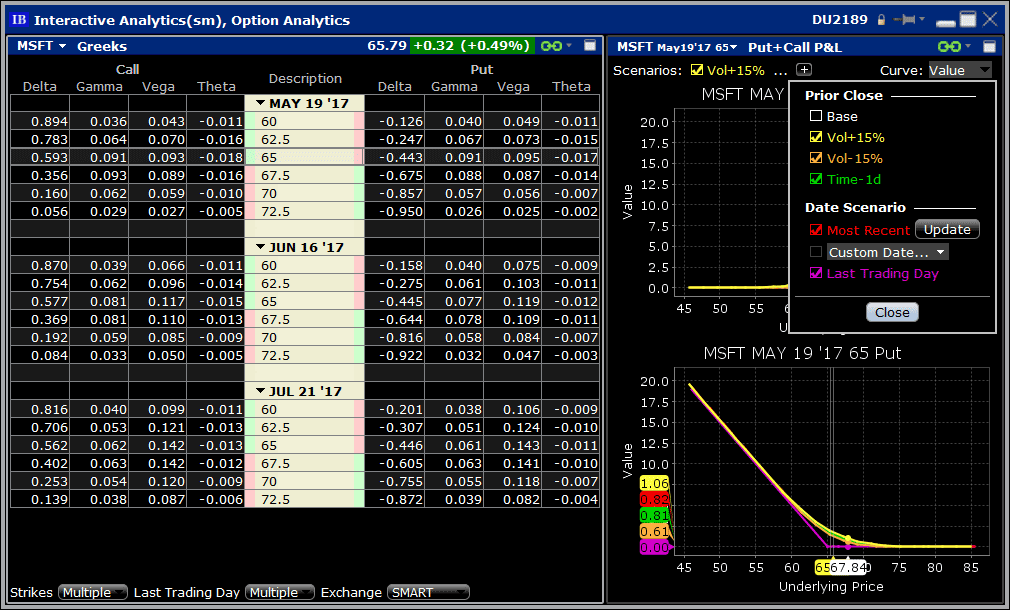Click the ellipsis after Vol+15% in Scenarios

coord(780,72)
